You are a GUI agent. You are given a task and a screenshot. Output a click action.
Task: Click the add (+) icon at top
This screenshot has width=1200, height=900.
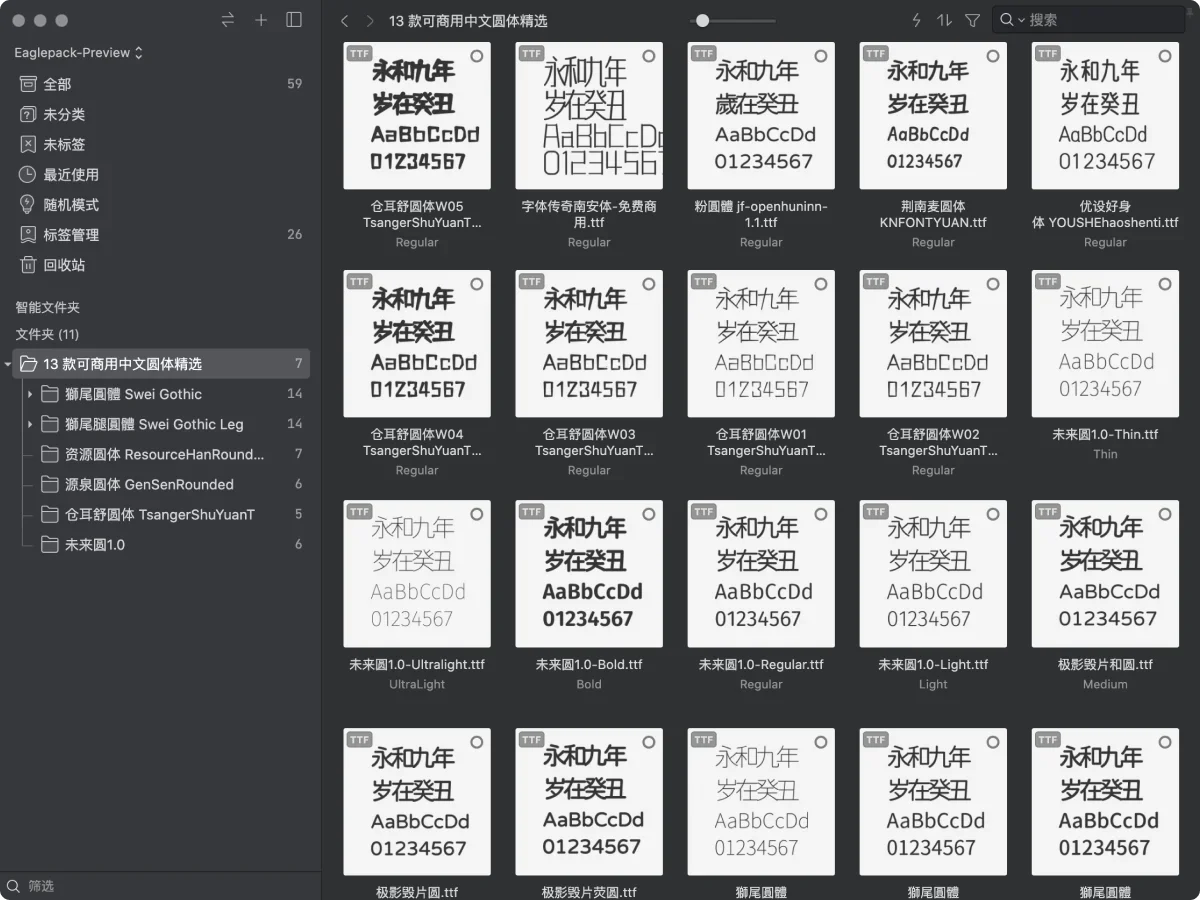click(x=262, y=20)
